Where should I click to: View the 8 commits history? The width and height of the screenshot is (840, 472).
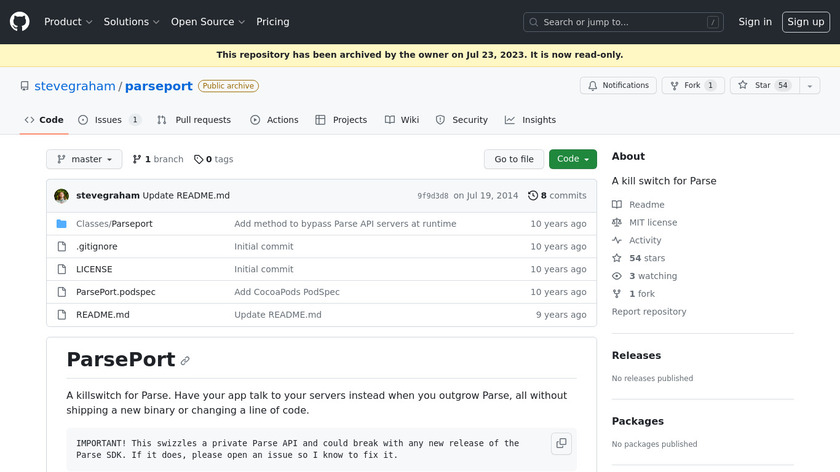557,196
